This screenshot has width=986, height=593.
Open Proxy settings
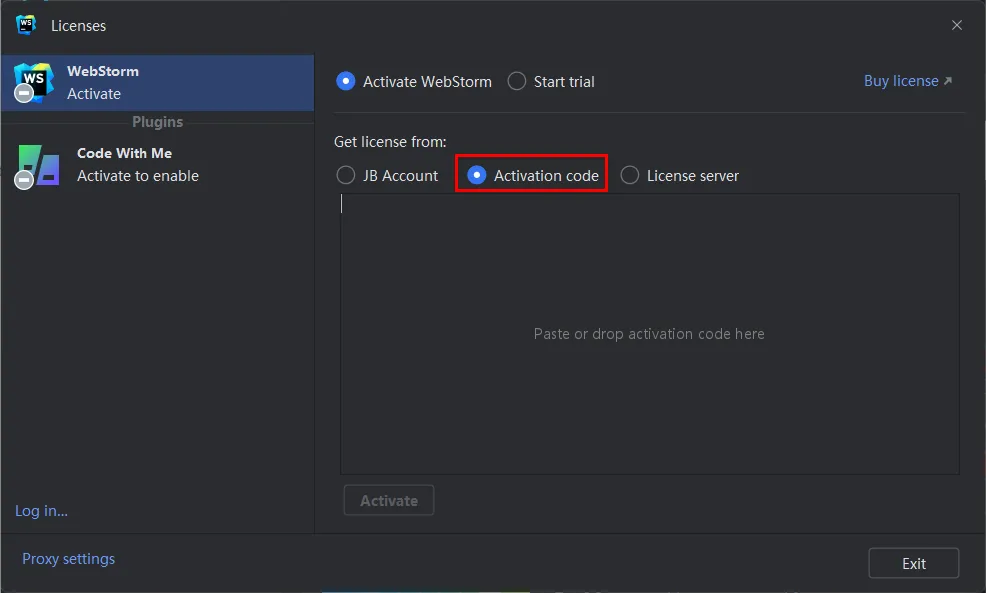pos(69,559)
